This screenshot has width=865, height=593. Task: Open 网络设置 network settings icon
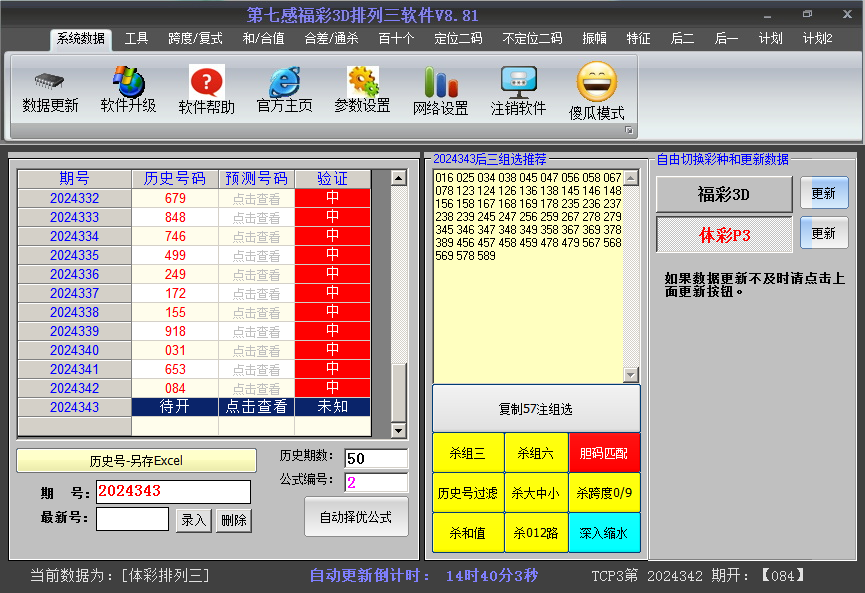tap(440, 82)
